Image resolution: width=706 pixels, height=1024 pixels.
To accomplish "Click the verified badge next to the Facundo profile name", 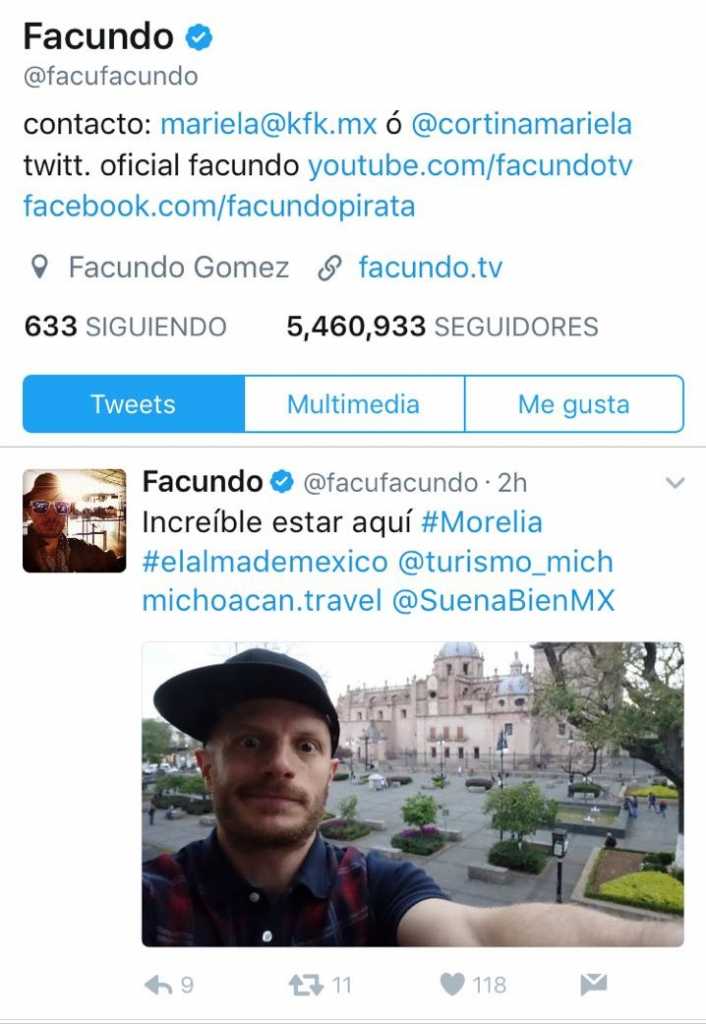I will (x=199, y=37).
